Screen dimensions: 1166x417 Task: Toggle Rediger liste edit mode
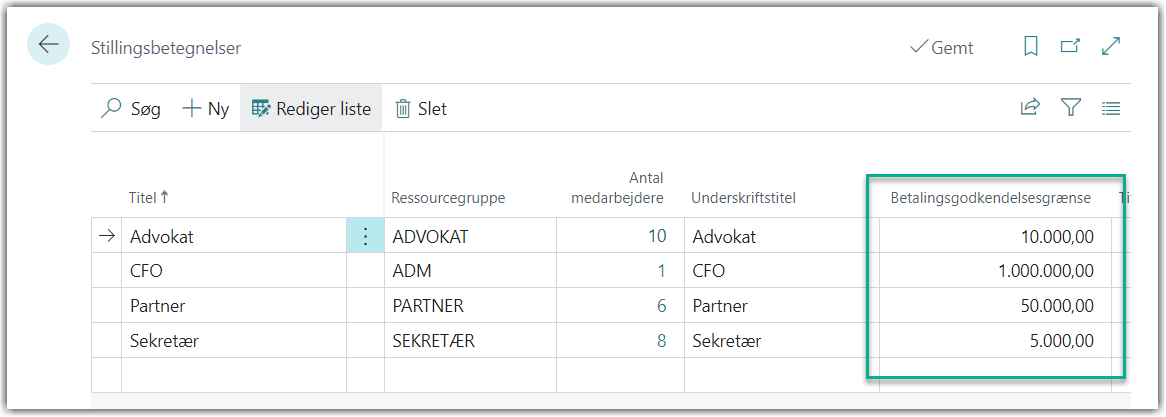(x=311, y=109)
